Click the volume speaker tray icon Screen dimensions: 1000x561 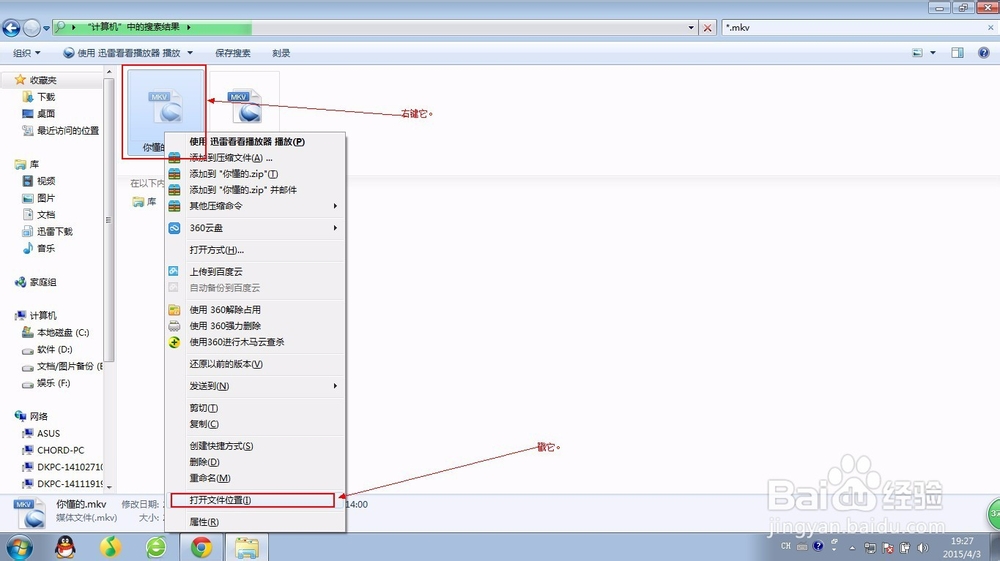point(923,548)
